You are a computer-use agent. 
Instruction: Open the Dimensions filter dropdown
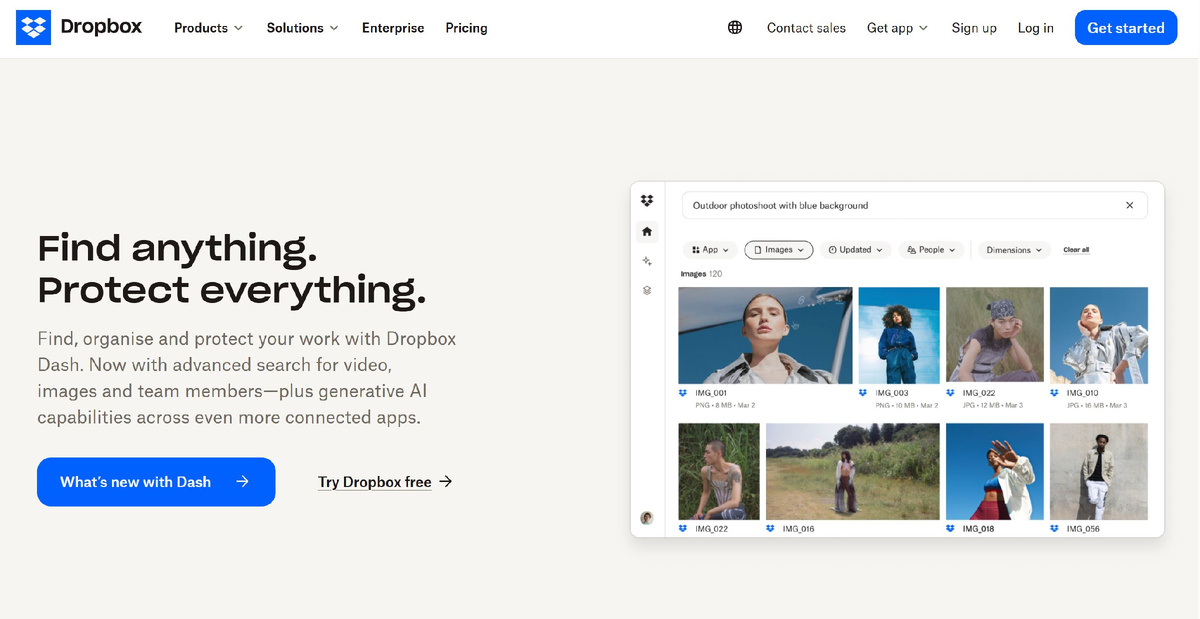pos(1014,250)
